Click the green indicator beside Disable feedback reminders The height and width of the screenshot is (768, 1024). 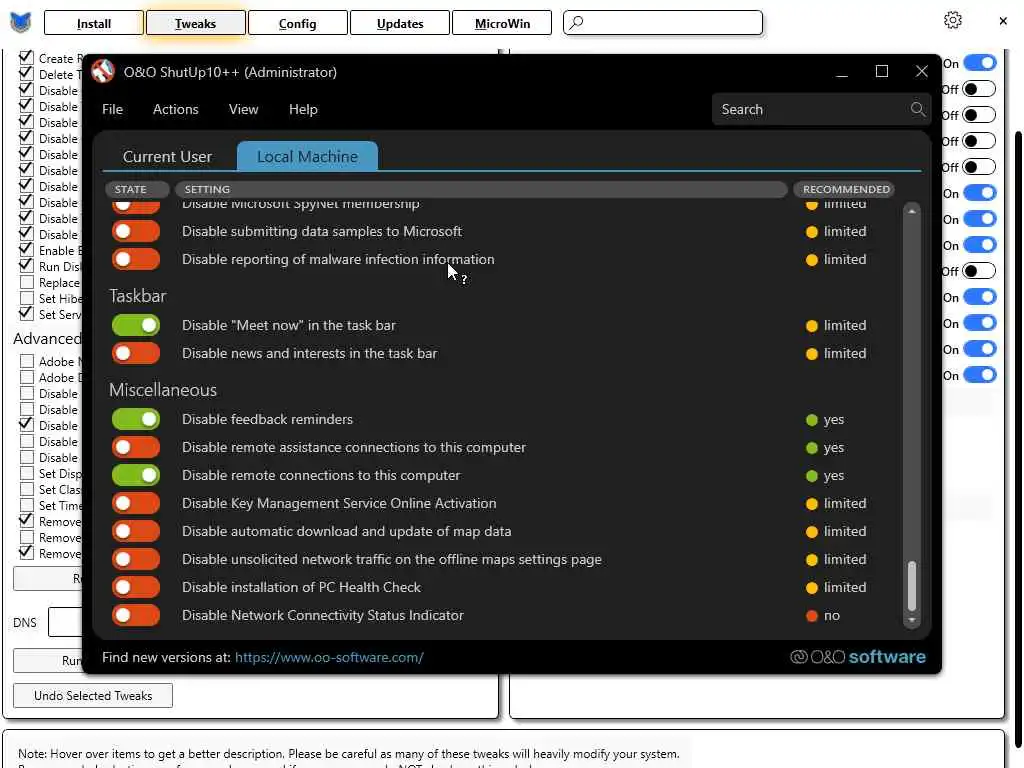click(812, 420)
